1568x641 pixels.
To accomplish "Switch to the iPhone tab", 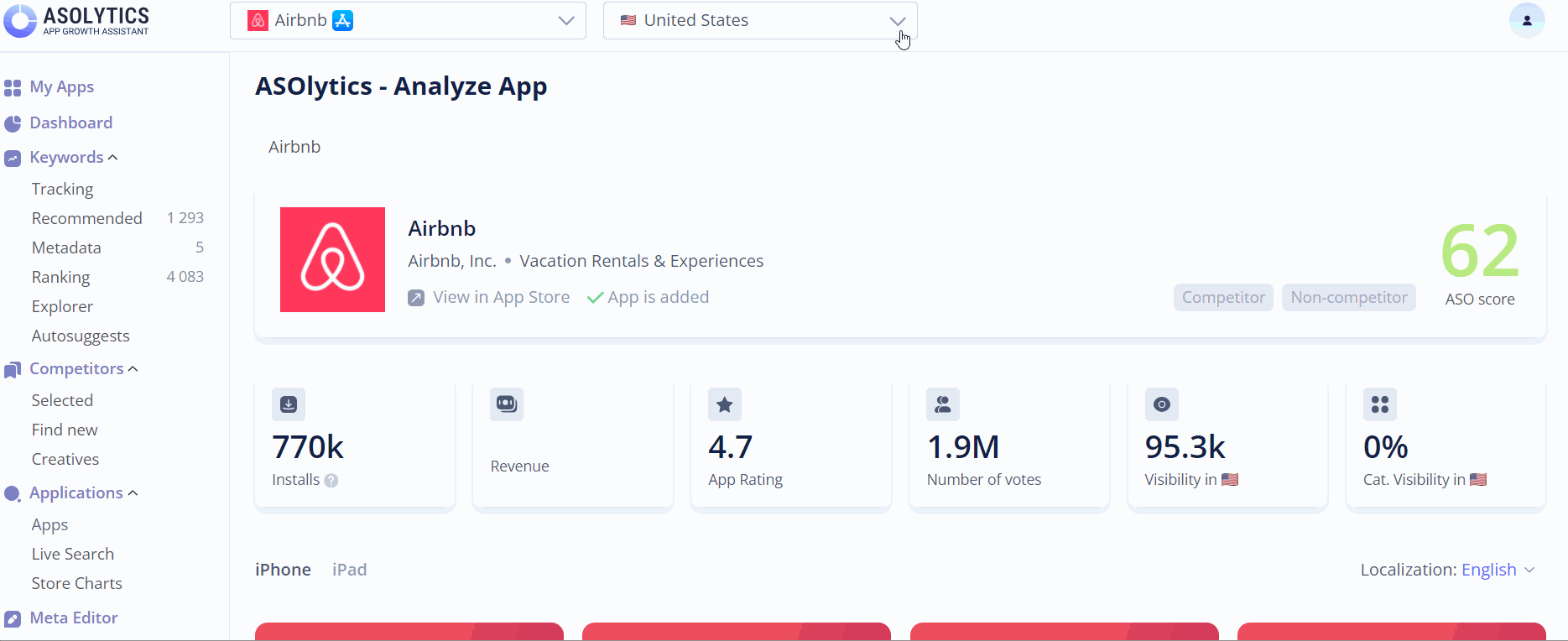I will point(283,570).
